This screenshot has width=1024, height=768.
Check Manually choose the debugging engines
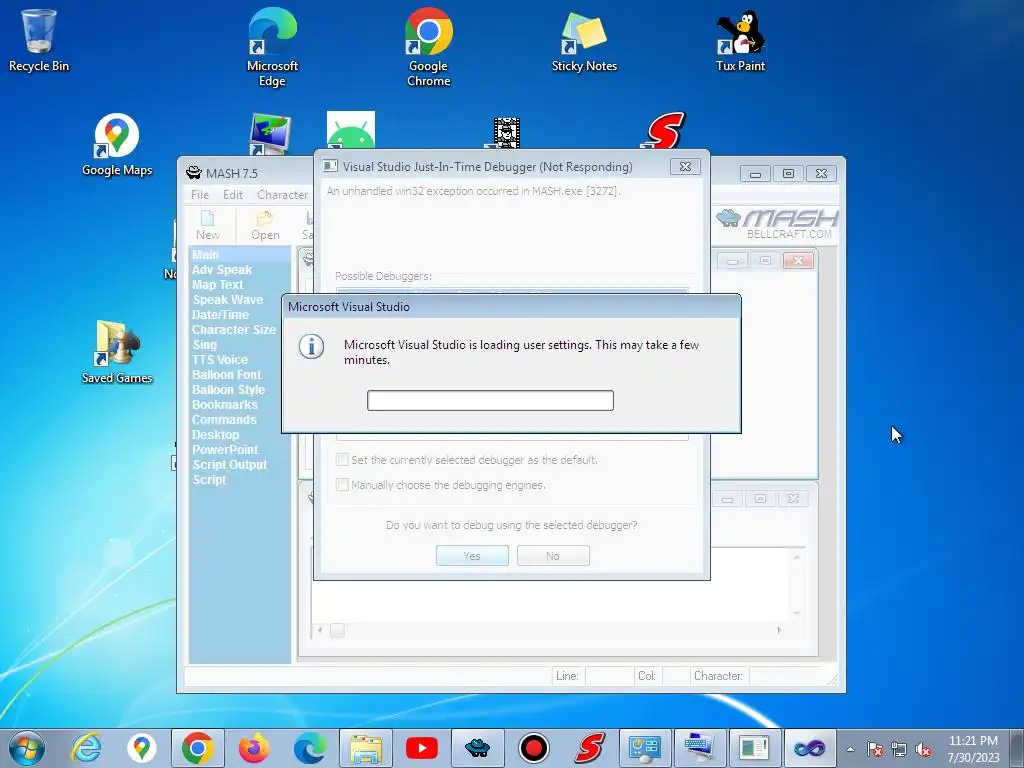[x=342, y=485]
